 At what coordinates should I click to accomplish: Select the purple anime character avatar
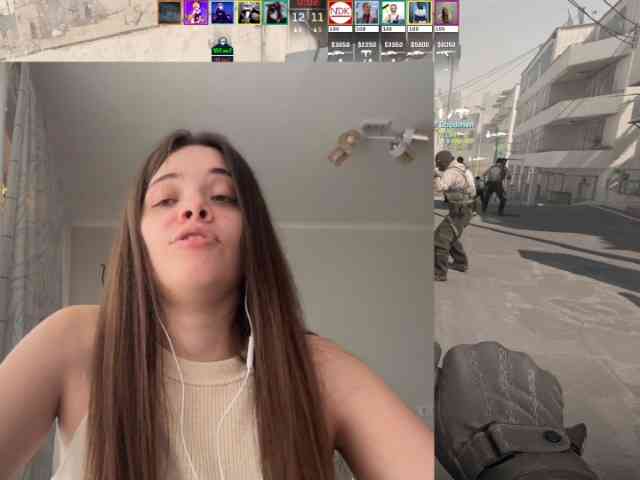click(x=196, y=13)
